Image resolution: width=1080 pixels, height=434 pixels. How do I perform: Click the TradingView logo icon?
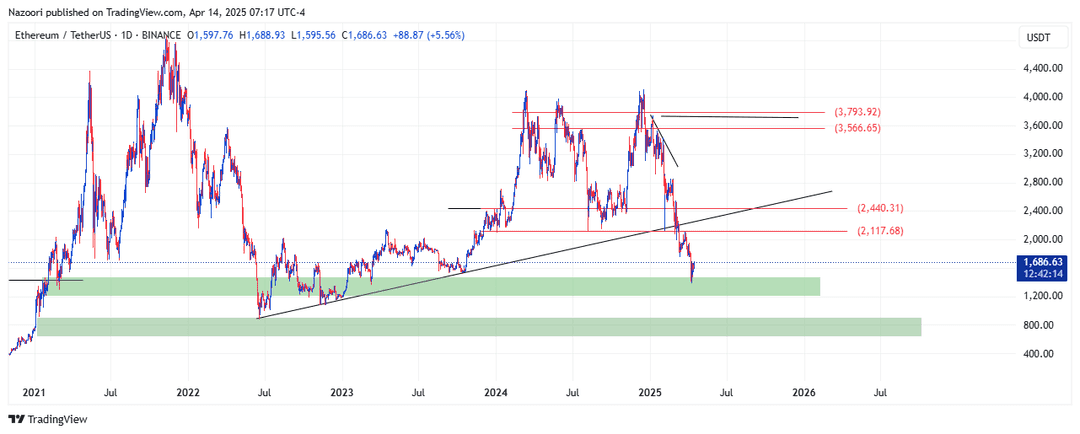point(17,419)
